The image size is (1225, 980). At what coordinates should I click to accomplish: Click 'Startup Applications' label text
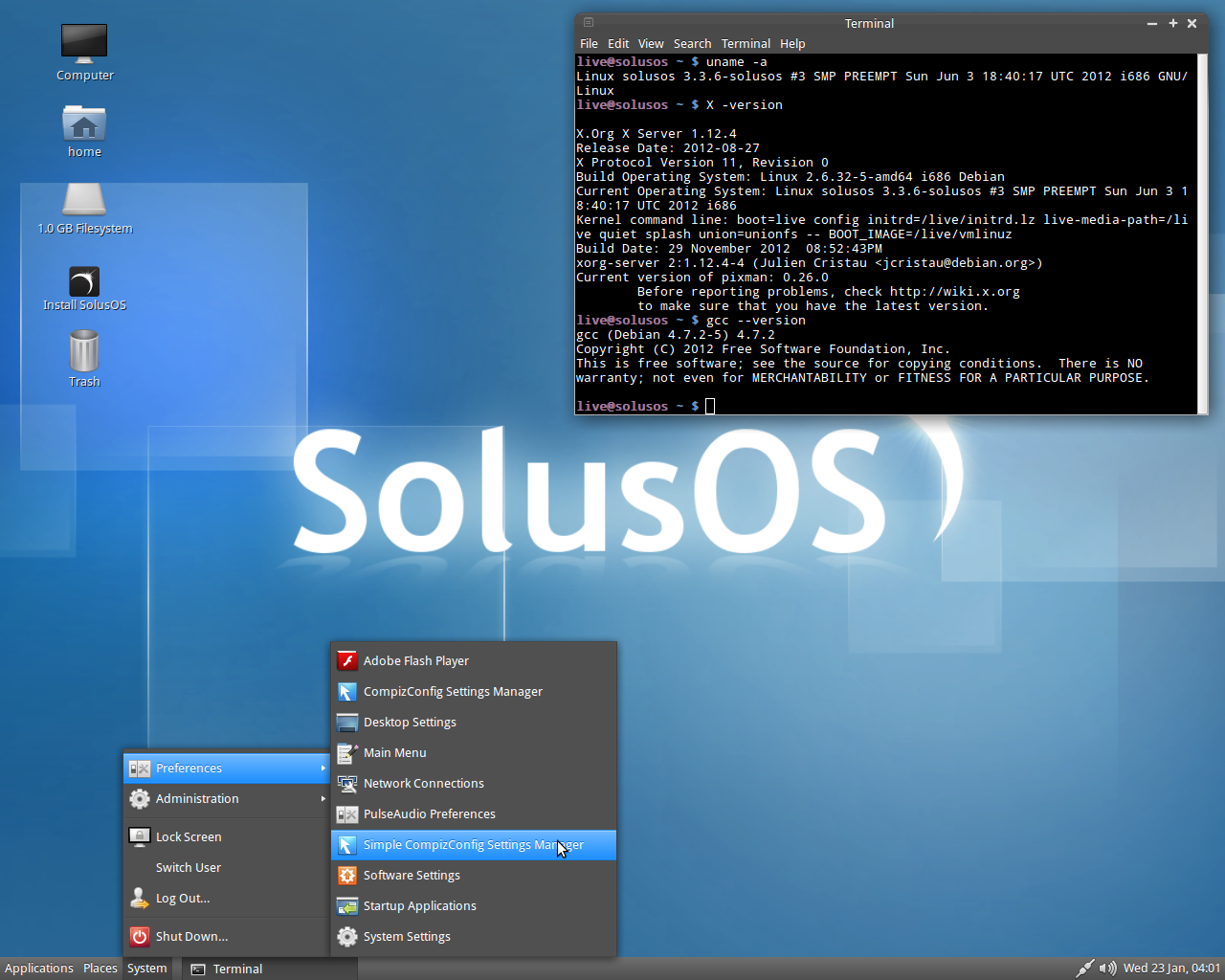[420, 905]
